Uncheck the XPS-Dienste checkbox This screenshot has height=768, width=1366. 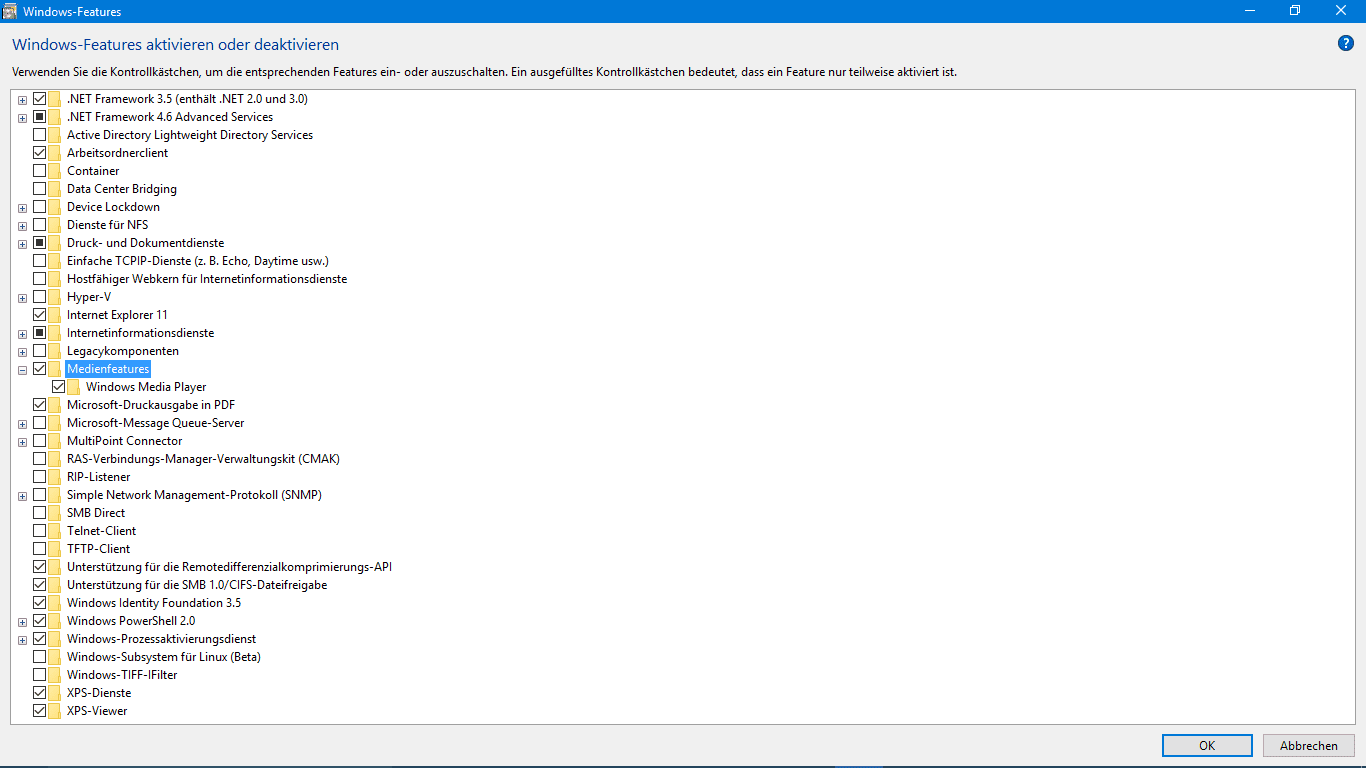tap(40, 693)
